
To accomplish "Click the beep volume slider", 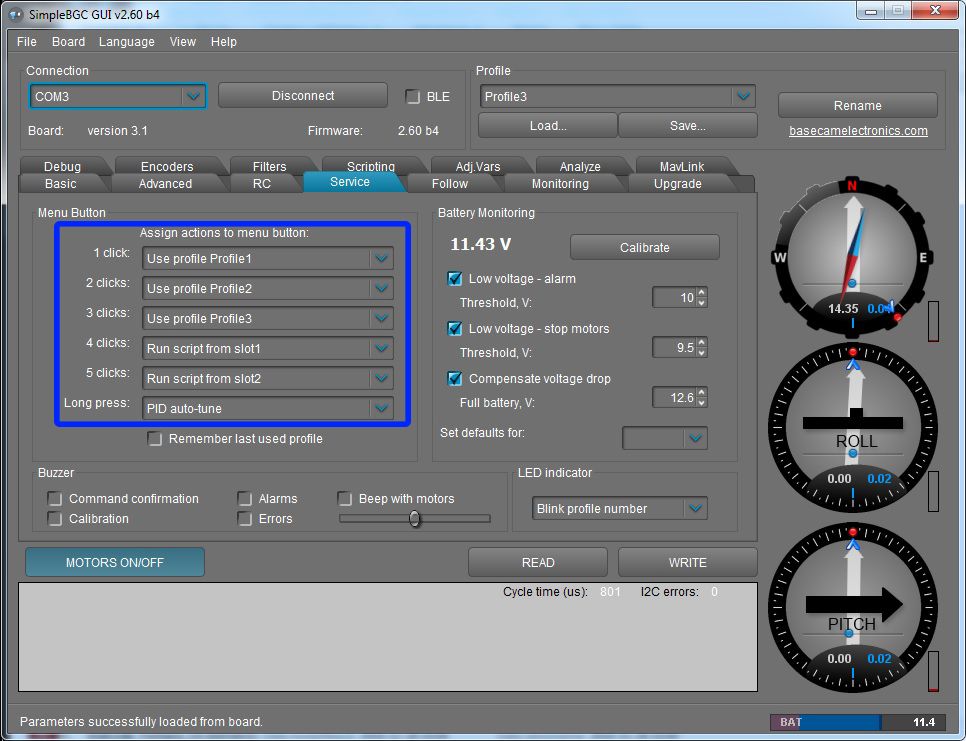I will click(x=415, y=519).
